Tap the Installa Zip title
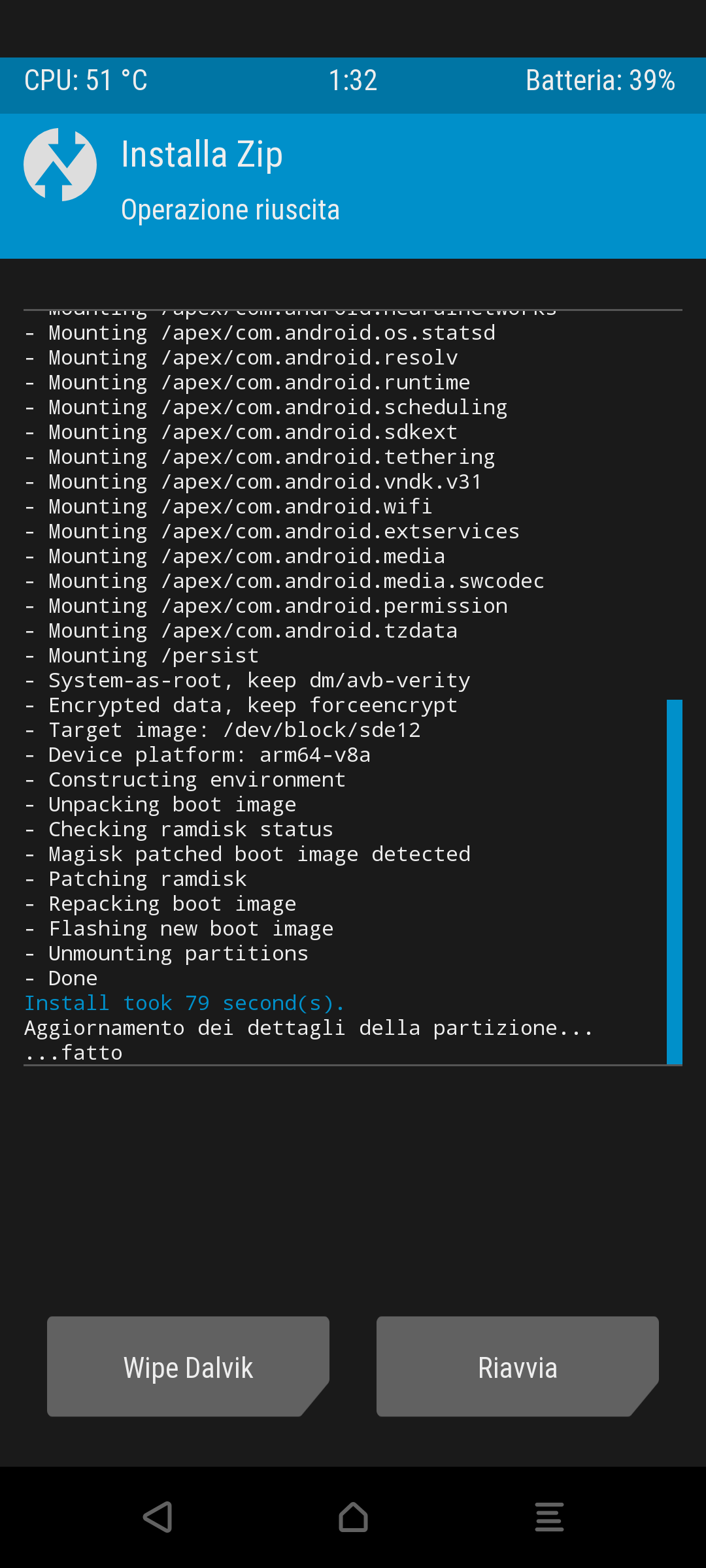The height and width of the screenshot is (1568, 706). click(202, 155)
